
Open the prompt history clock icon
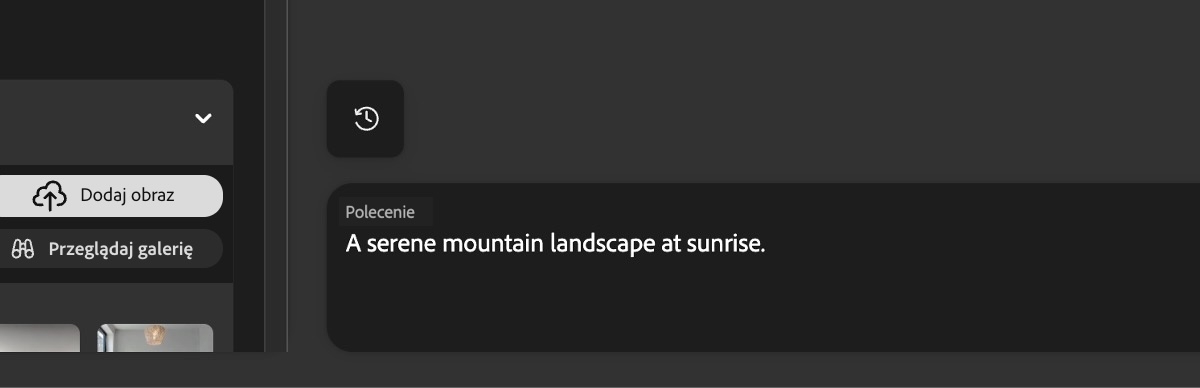coord(365,119)
